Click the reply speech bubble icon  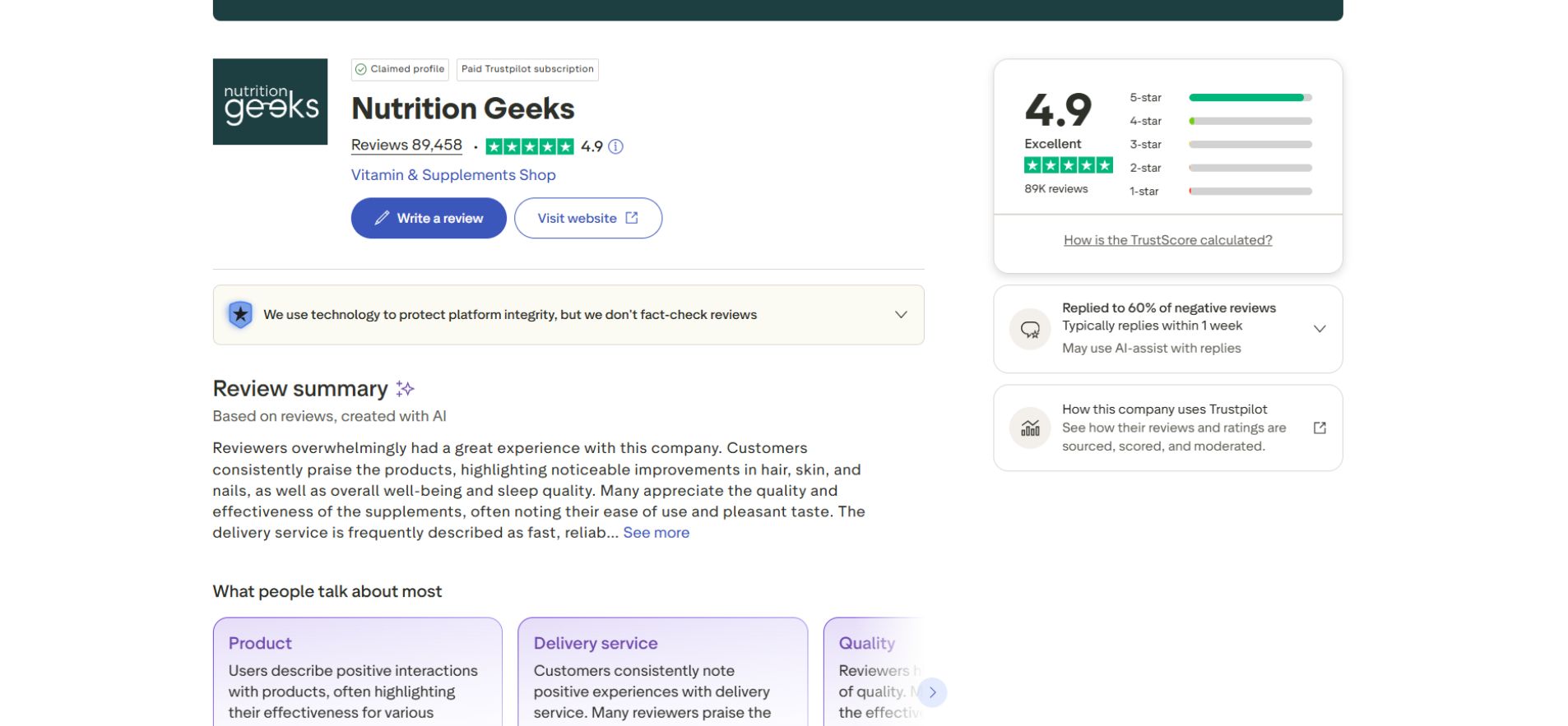(1030, 330)
